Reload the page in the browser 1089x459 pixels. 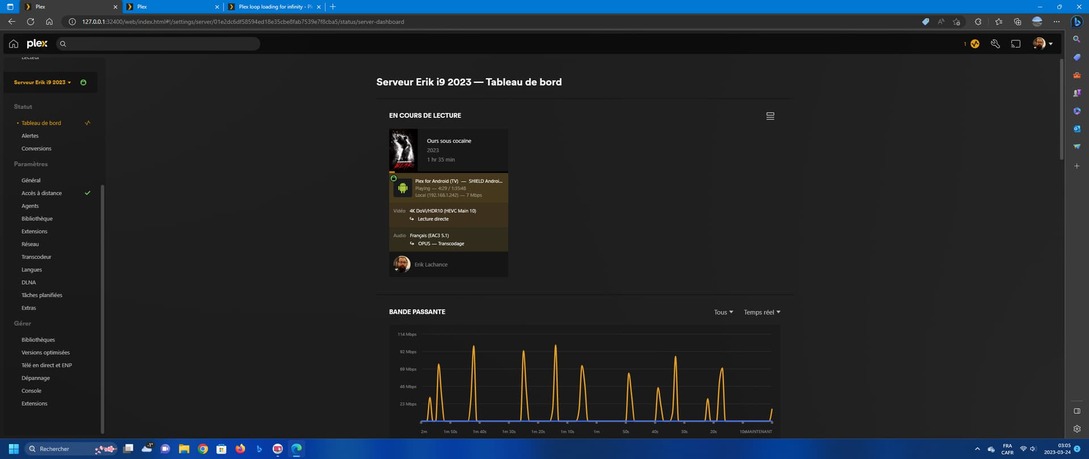[x=30, y=22]
